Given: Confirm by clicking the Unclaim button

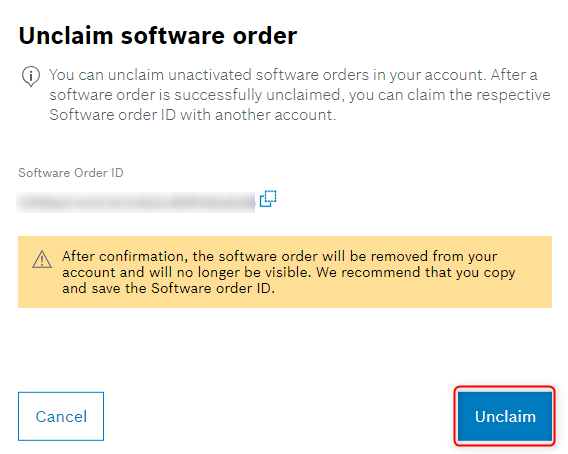Looking at the screenshot, I should click(505, 416).
